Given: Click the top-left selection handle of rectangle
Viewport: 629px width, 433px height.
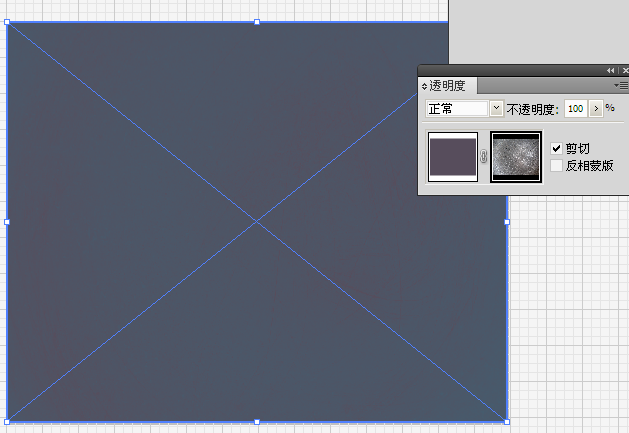Looking at the screenshot, I should click(7, 22).
